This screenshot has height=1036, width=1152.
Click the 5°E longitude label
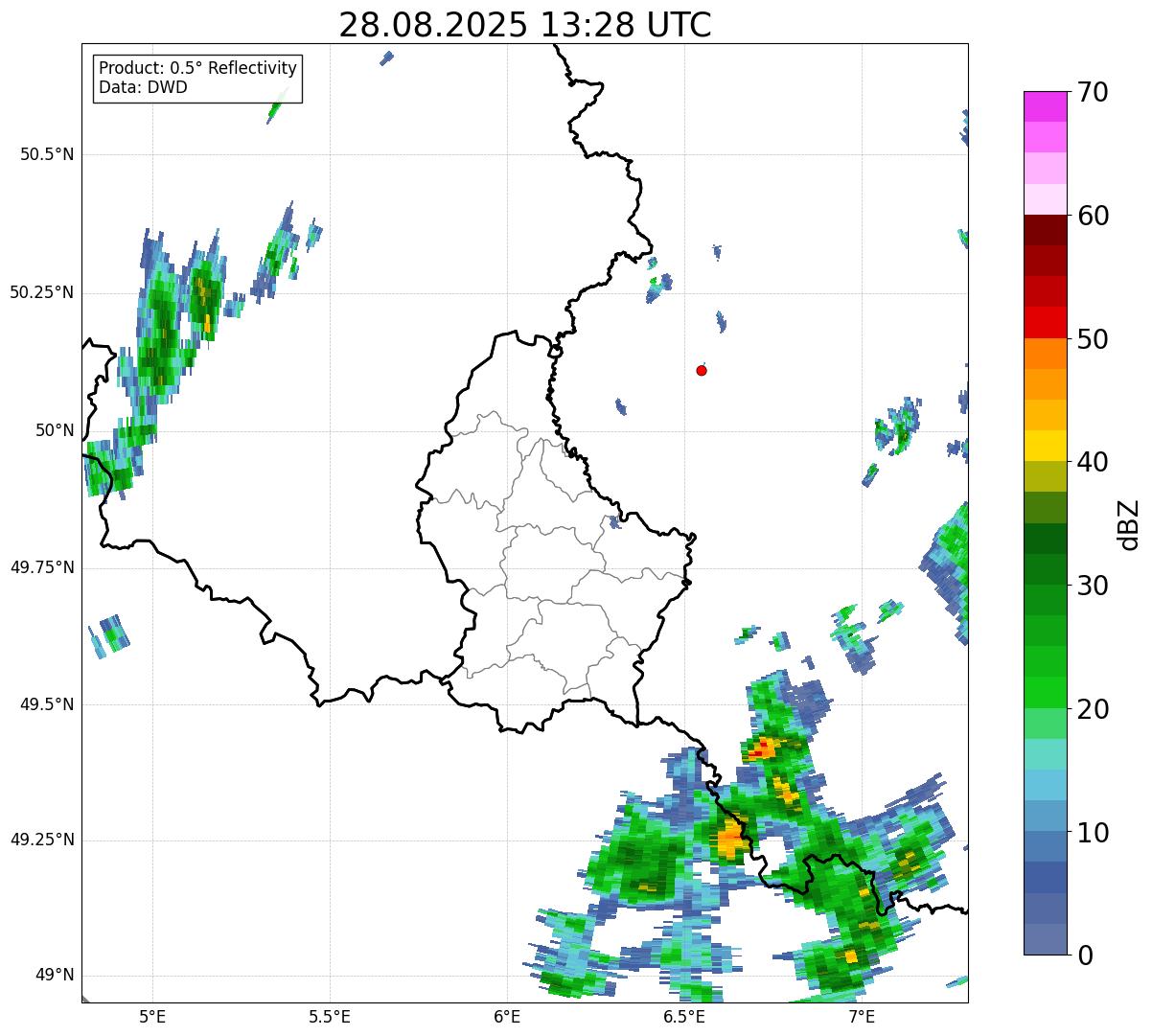coord(152,1017)
